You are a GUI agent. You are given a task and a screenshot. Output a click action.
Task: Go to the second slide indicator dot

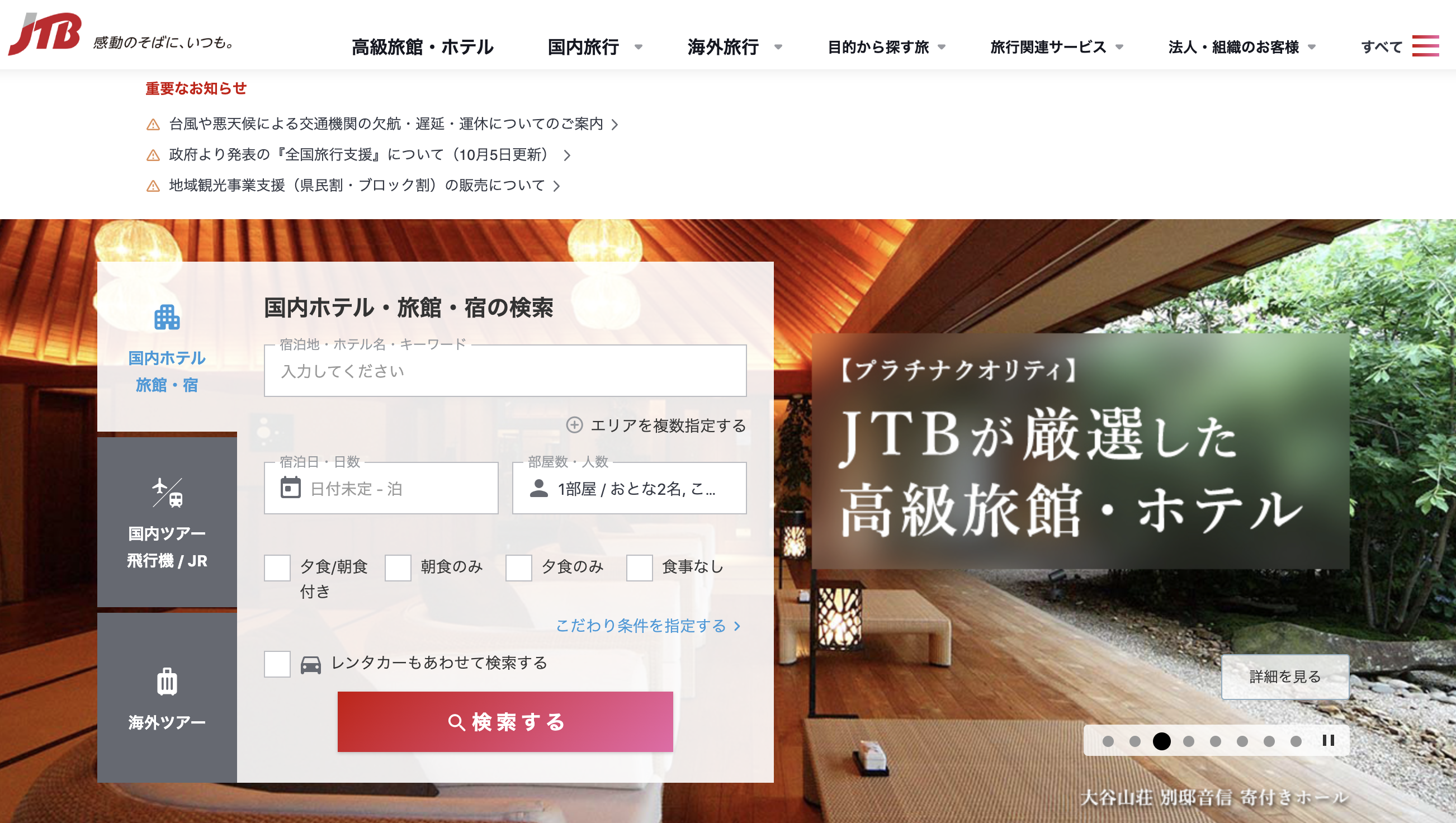(x=1134, y=741)
